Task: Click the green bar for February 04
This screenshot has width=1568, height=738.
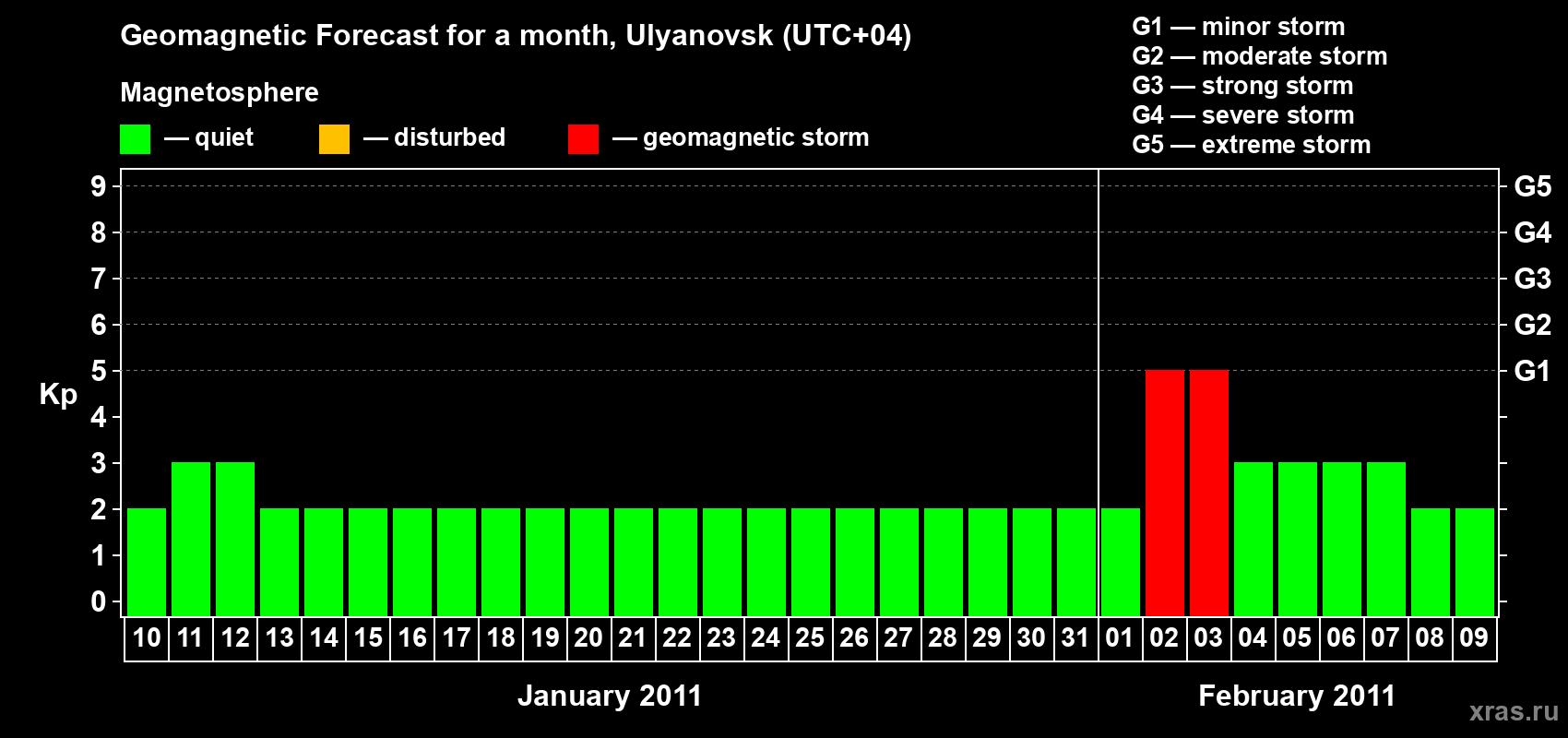Action: coord(1253,539)
